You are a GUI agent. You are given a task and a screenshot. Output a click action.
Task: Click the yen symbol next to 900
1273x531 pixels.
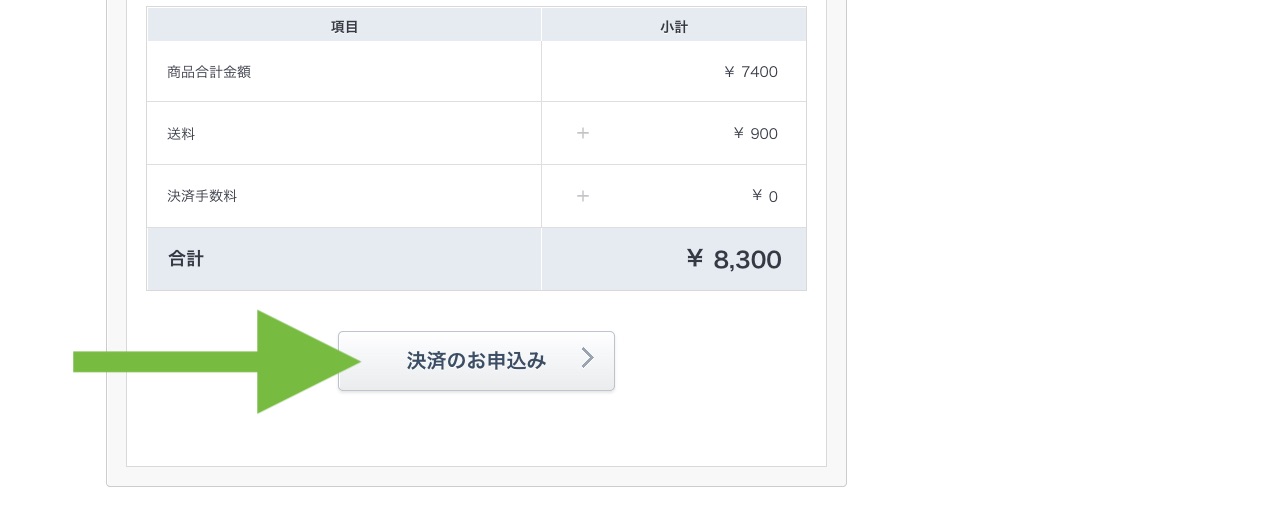[738, 134]
